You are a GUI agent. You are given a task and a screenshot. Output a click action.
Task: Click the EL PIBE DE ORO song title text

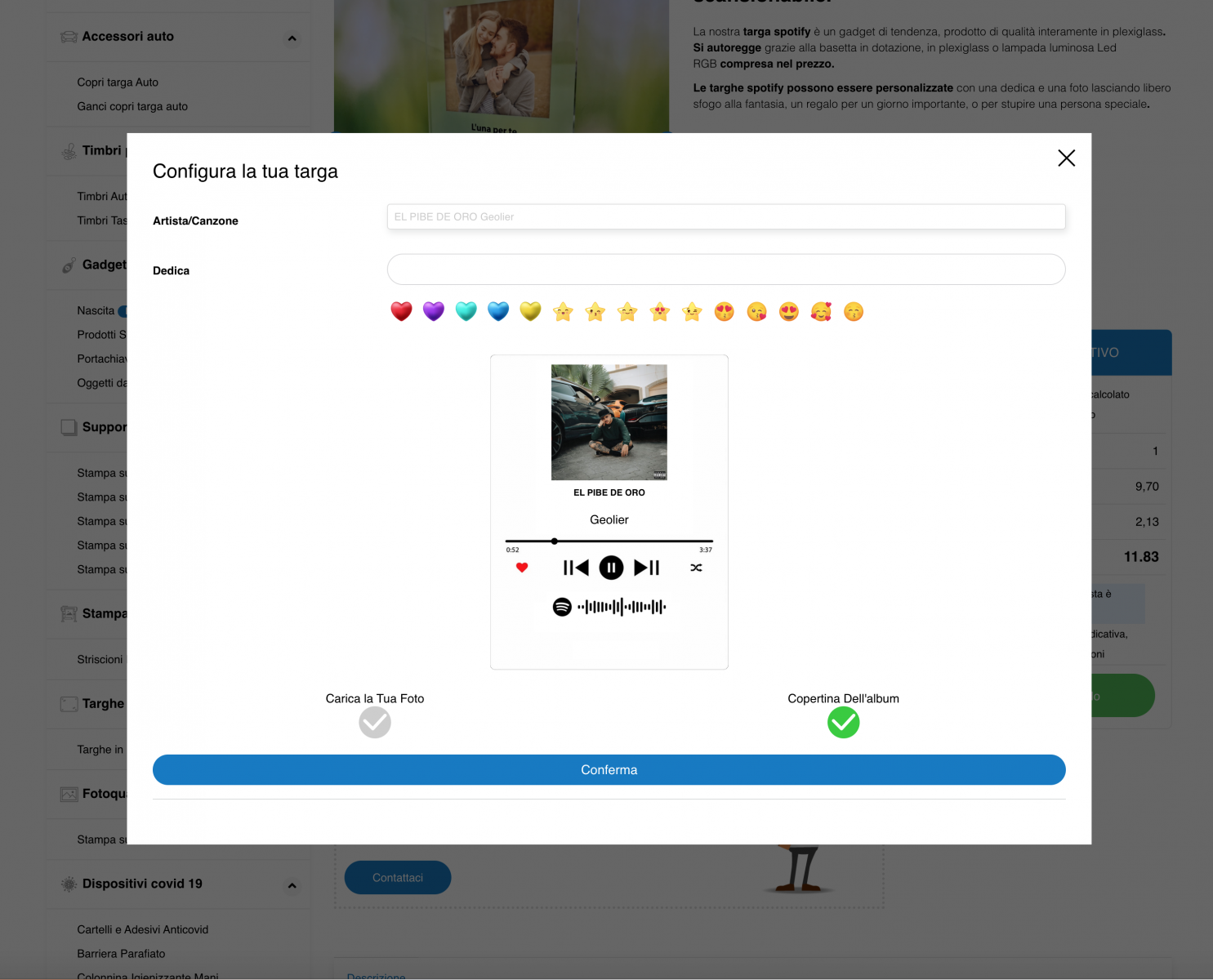click(609, 492)
